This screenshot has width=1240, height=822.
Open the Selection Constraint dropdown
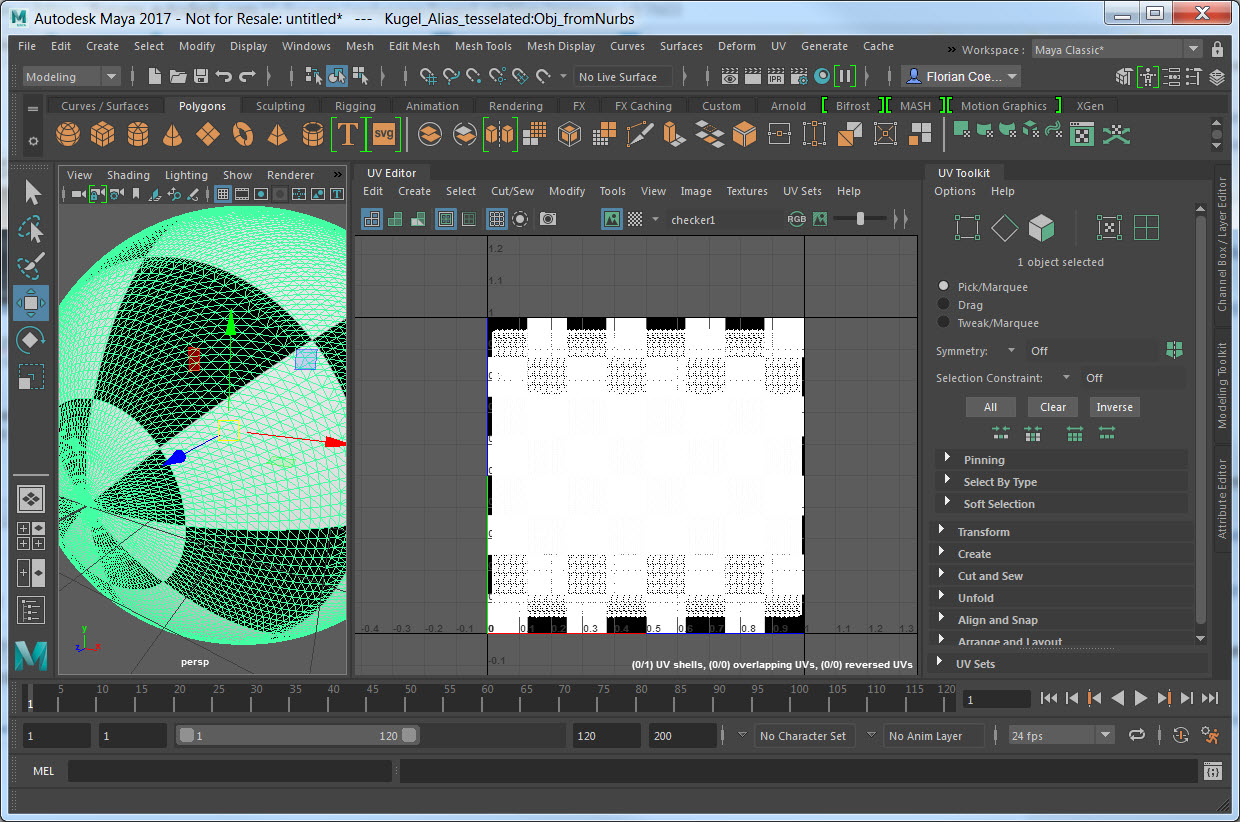[1068, 377]
